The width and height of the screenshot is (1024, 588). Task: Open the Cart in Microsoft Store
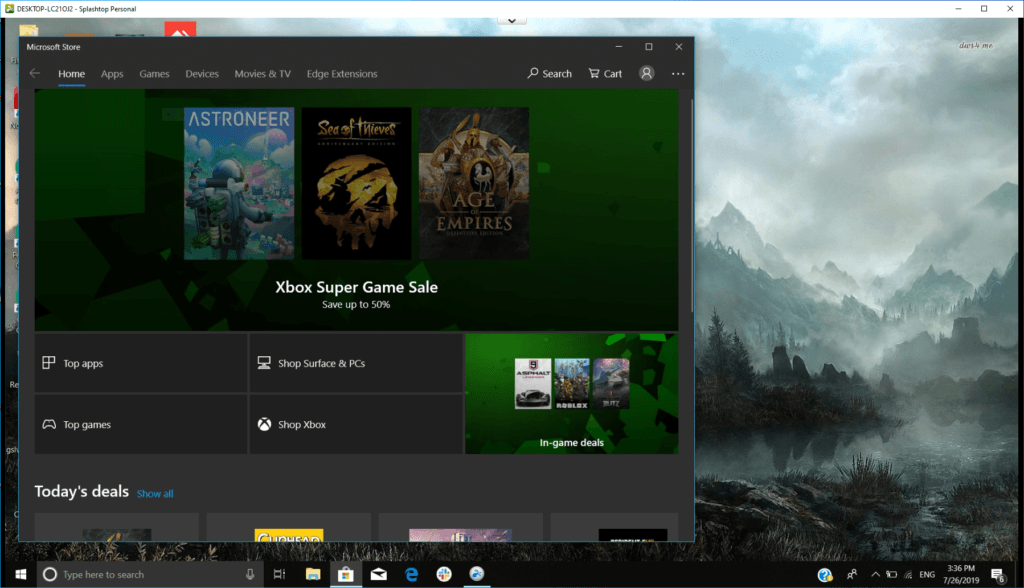coord(604,73)
